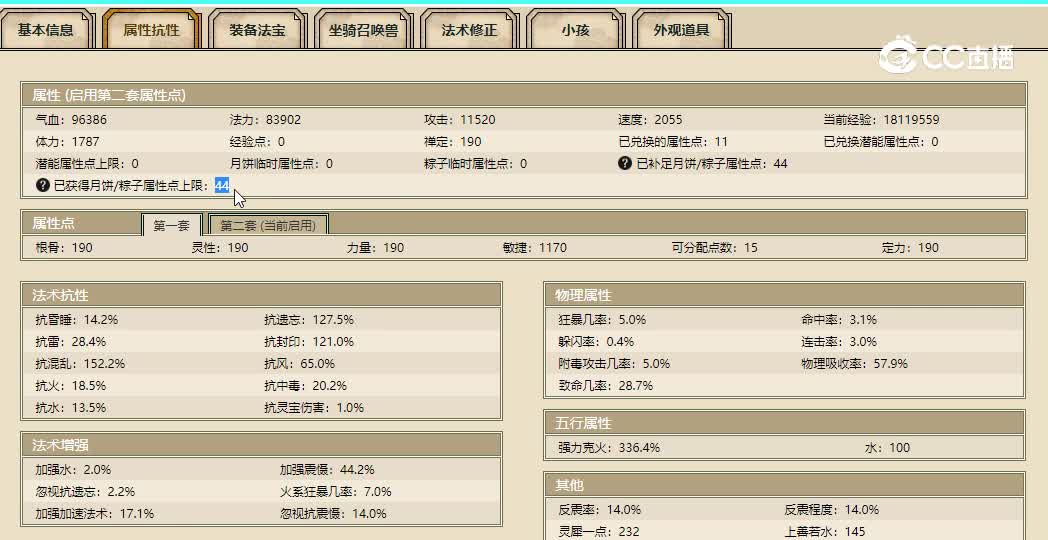Click the 躲闪率：0.4% entry
The image size is (1048, 540).
[x=596, y=342]
